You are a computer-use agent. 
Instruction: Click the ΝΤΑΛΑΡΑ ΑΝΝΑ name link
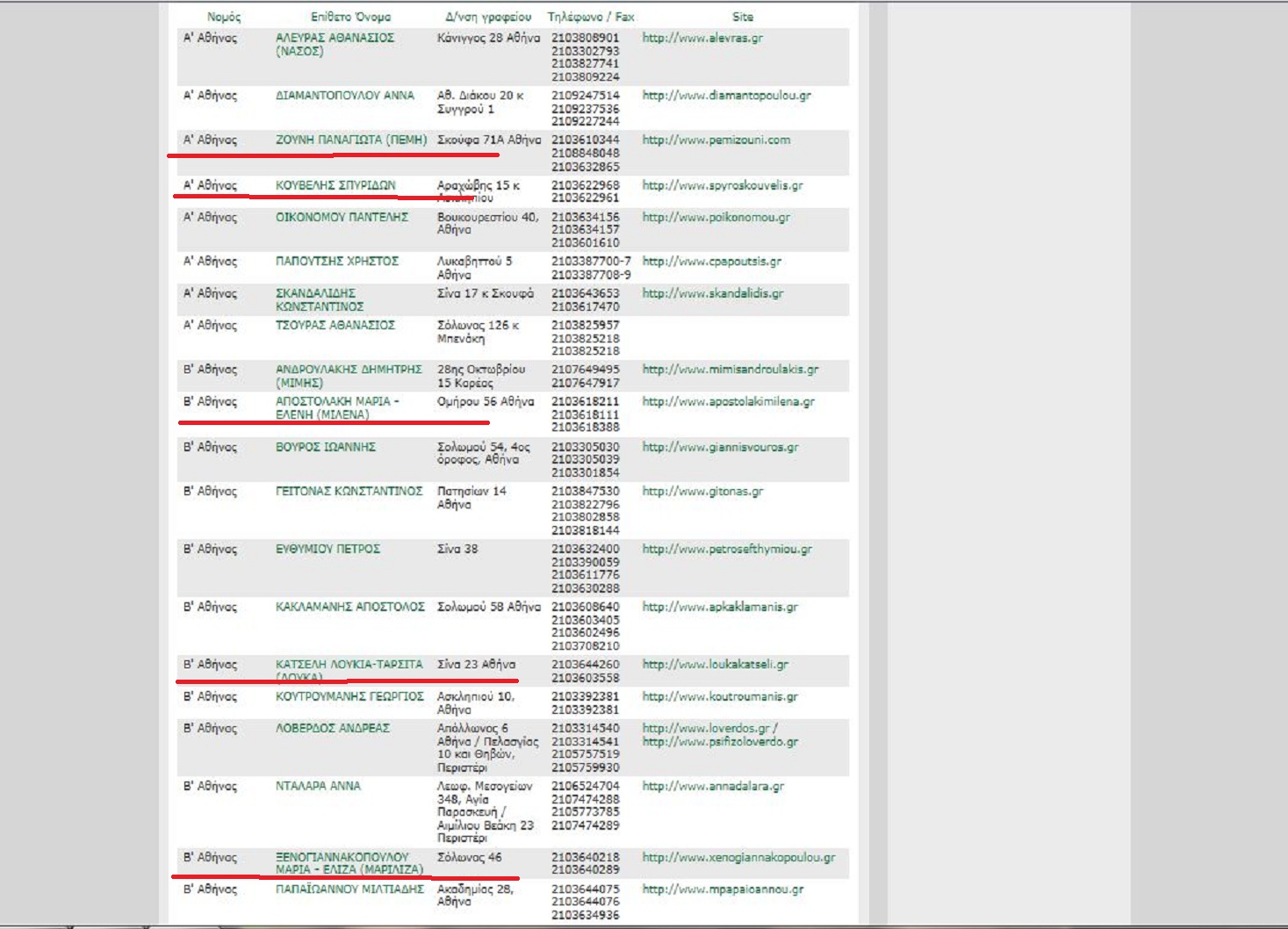[318, 787]
